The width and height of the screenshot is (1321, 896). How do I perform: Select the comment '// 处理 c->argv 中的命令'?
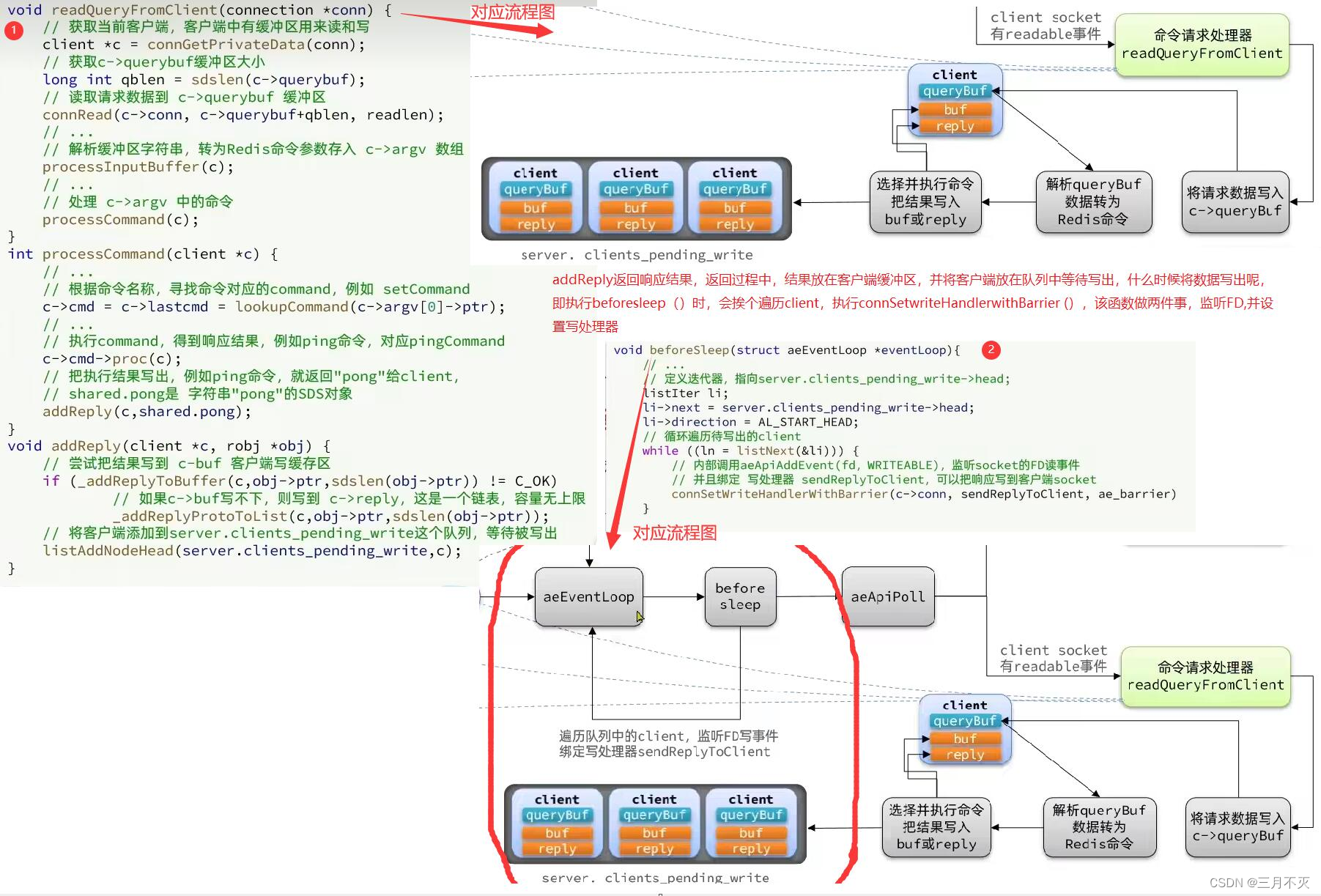138,201
